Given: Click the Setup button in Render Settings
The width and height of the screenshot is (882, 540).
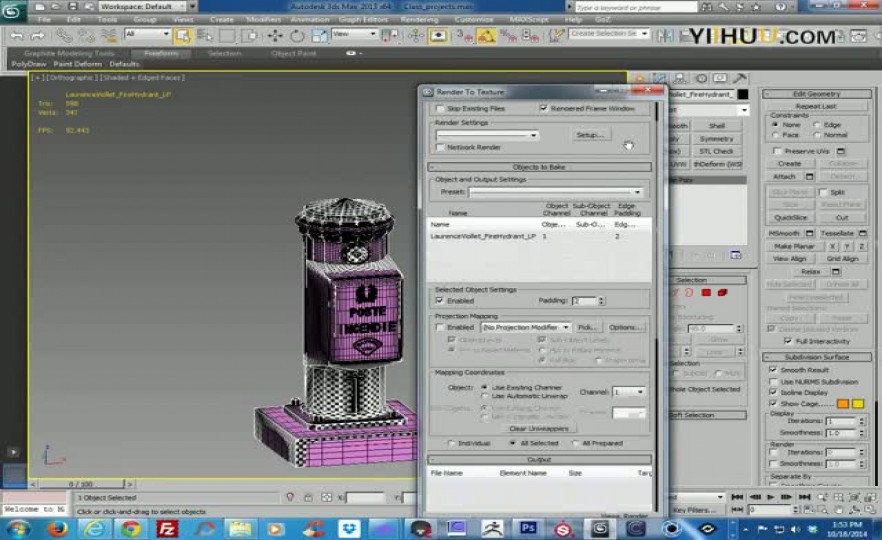Looking at the screenshot, I should point(590,135).
